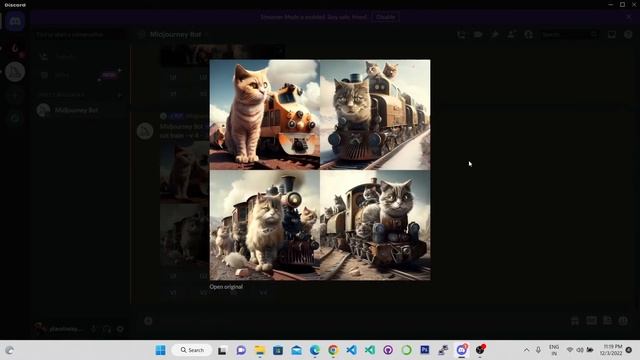Open Discord help icon in header

pos(628,35)
